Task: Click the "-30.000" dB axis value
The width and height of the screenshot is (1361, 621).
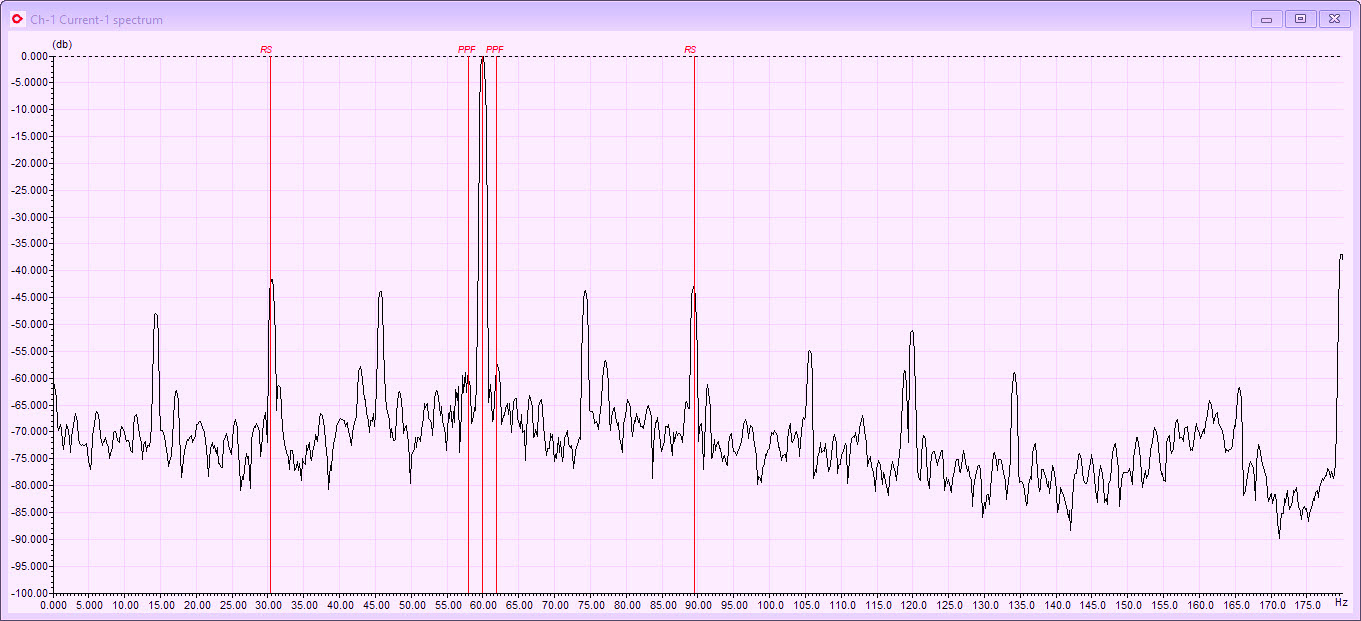Action: pyautogui.click(x=31, y=217)
